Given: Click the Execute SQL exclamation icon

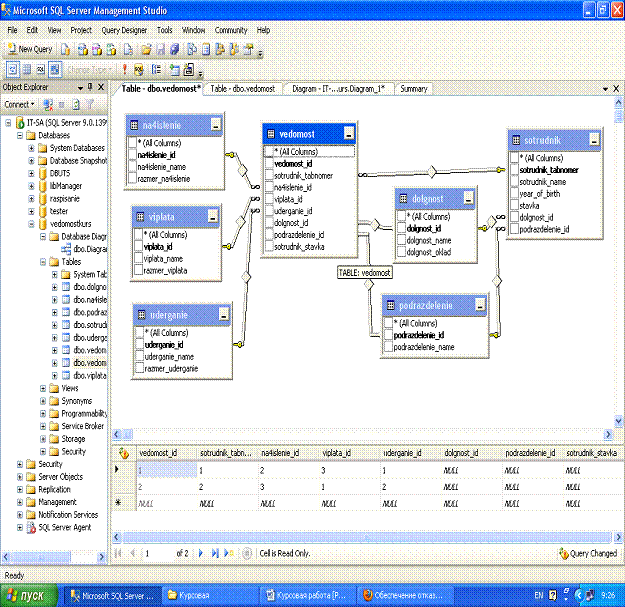Looking at the screenshot, I should [x=124, y=69].
